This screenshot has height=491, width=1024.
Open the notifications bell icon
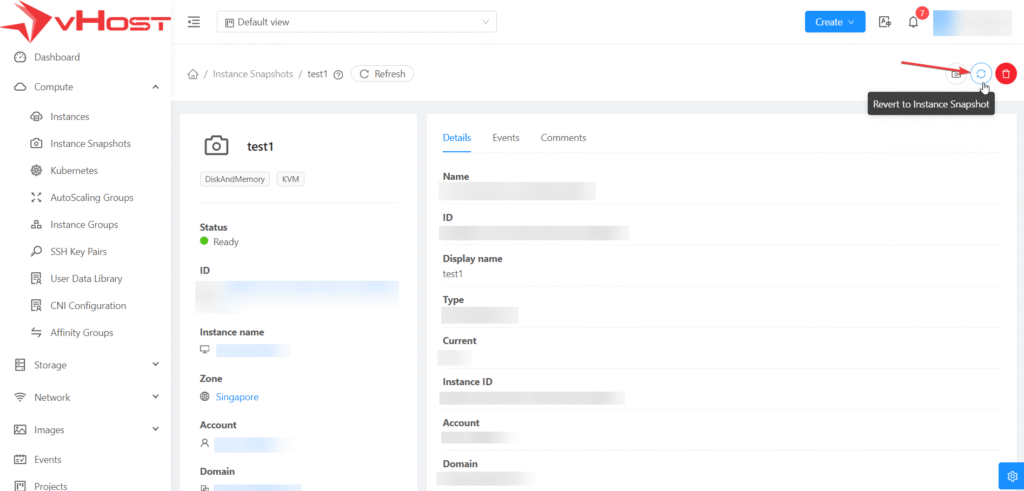coord(913,22)
